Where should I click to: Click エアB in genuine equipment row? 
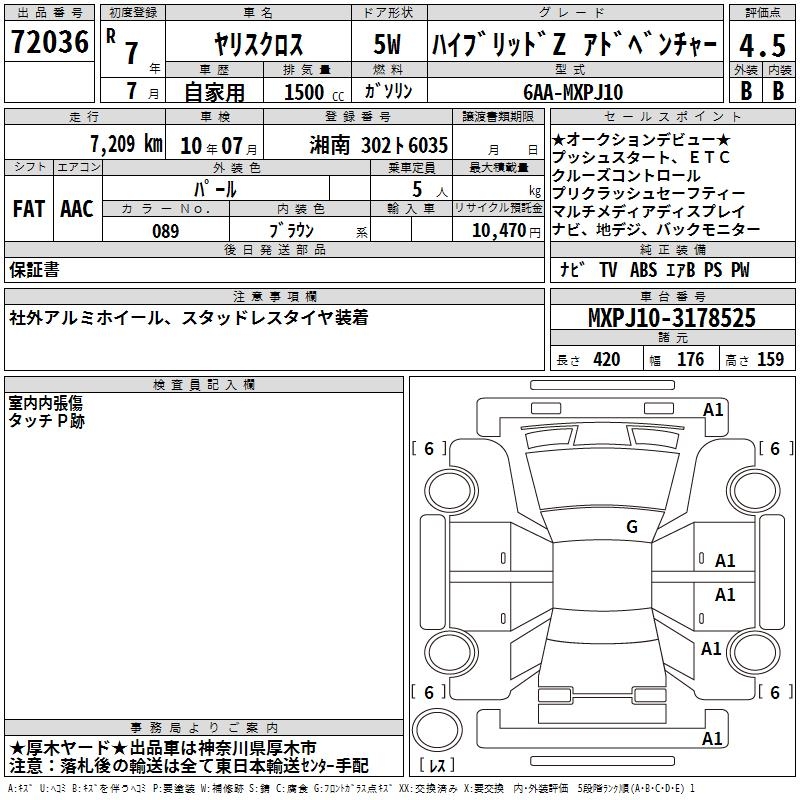pyautogui.click(x=681, y=270)
